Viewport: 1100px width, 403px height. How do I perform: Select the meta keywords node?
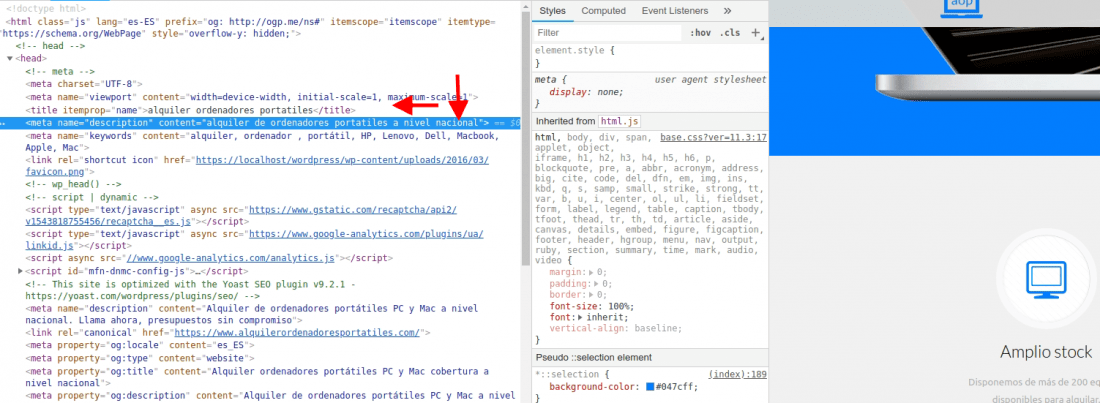262,142
